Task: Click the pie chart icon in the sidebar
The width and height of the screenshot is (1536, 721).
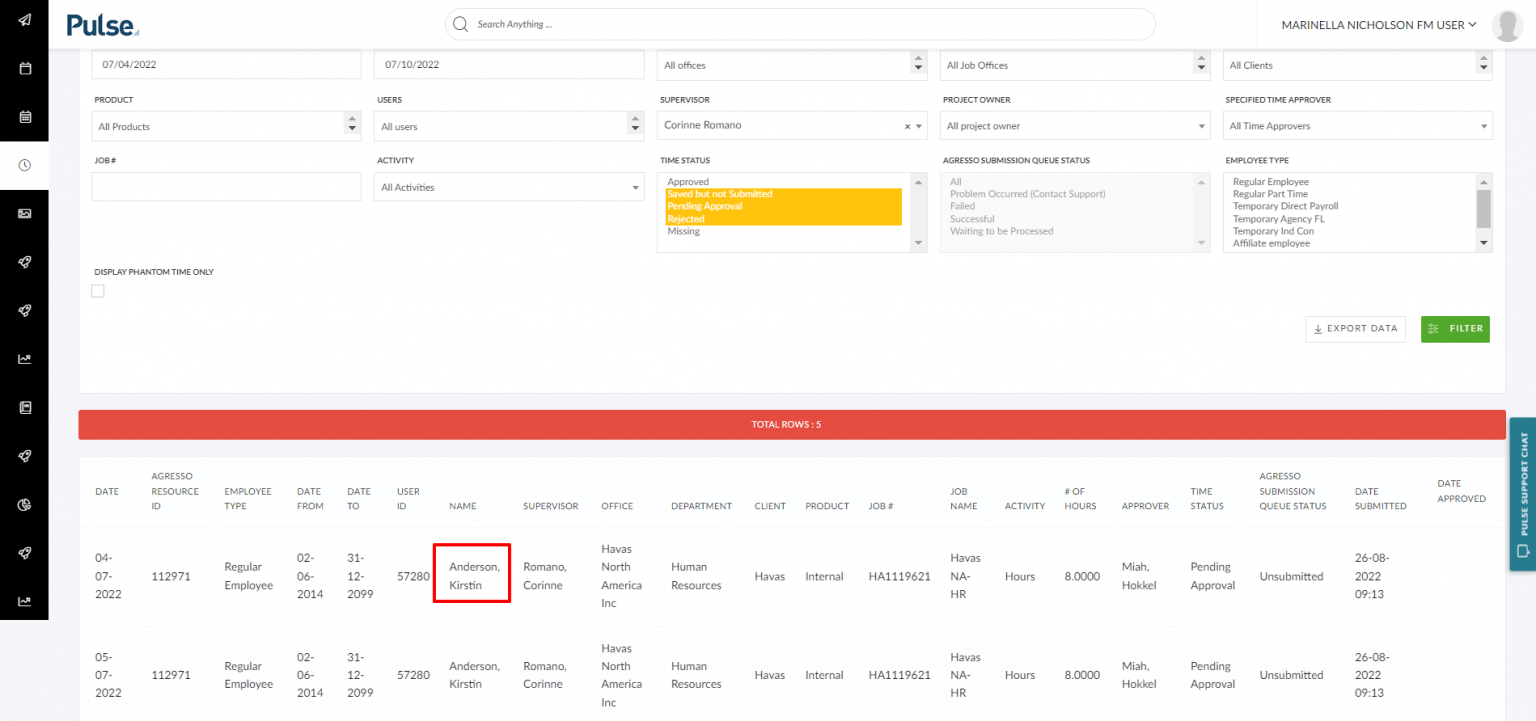Action: click(x=24, y=504)
